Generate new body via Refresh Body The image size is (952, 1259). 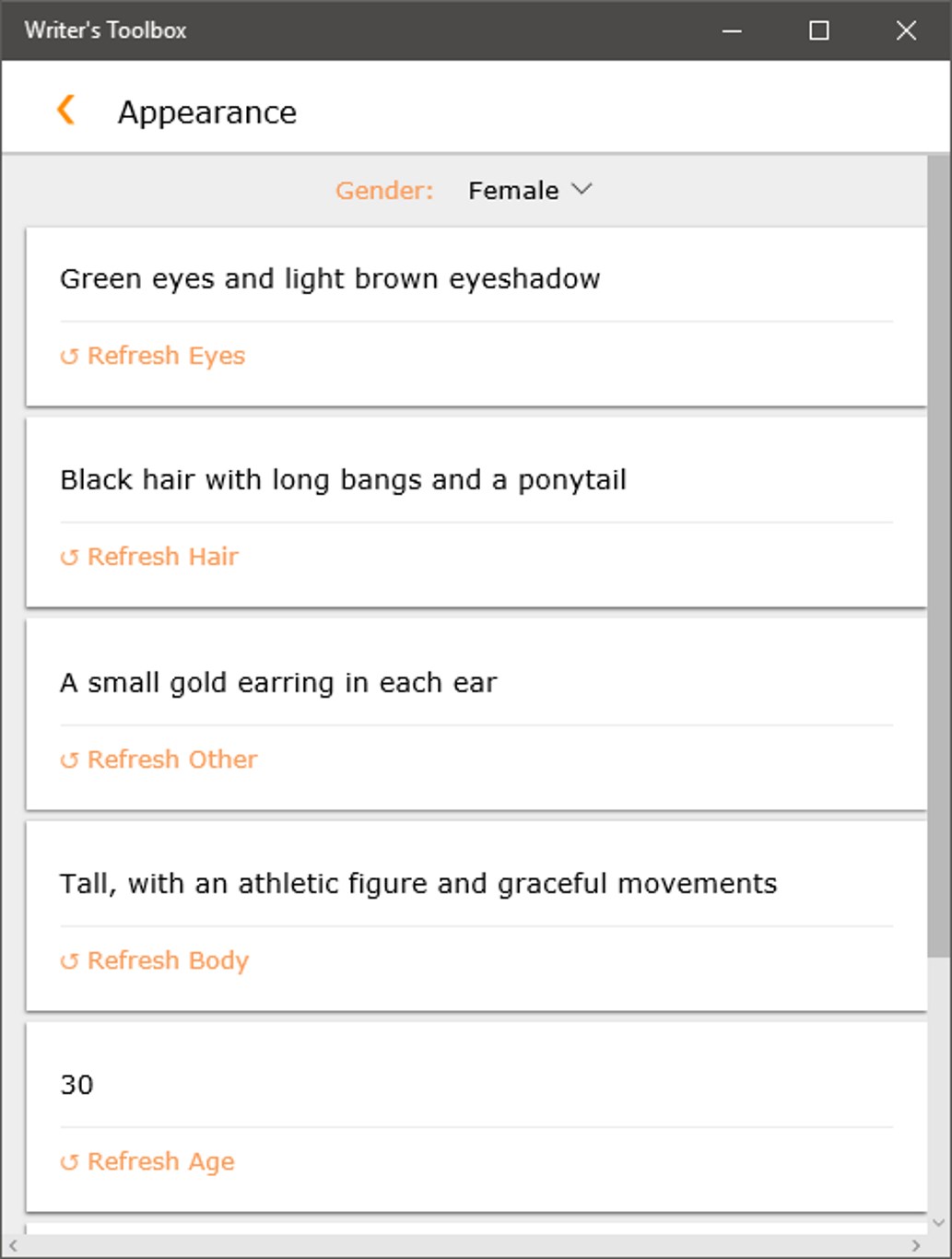coord(168,960)
